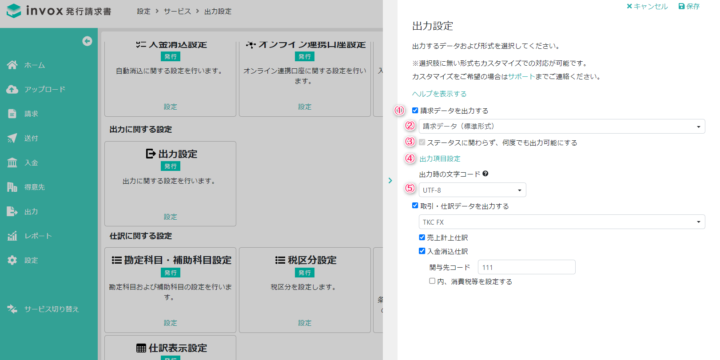Viewport: 720px width, 360px height.
Task: Click 設定 link on 勘定科目・補助科目設定 card
Action: (x=170, y=323)
